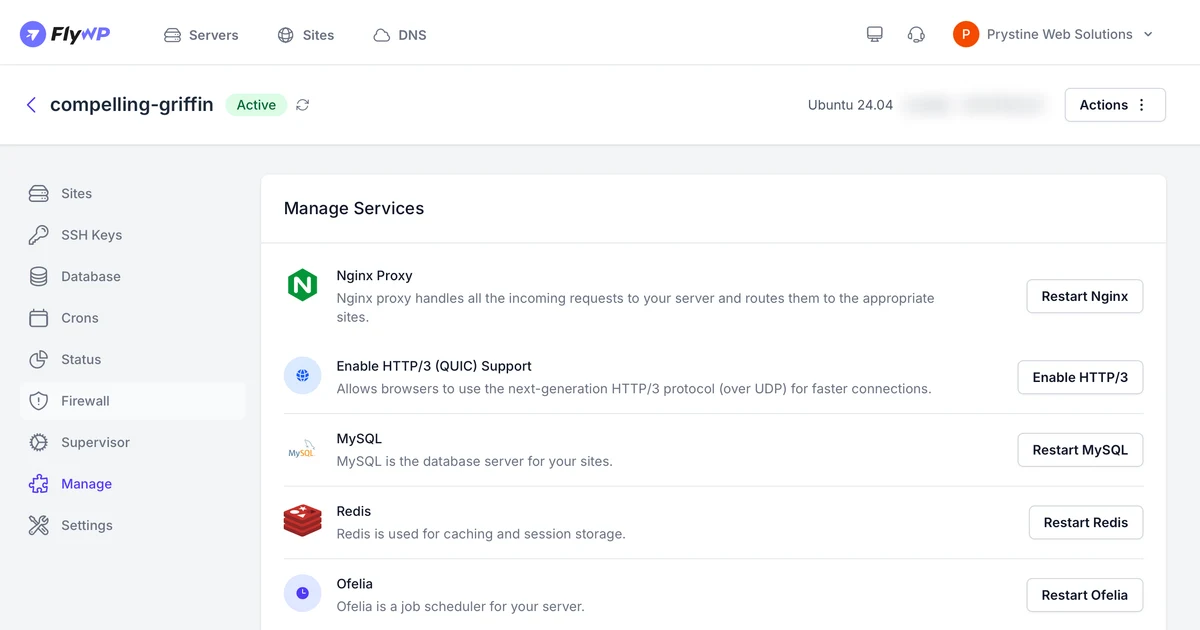Click the Ofelia clock icon
Viewport: 1200px width, 630px height.
[x=302, y=593]
